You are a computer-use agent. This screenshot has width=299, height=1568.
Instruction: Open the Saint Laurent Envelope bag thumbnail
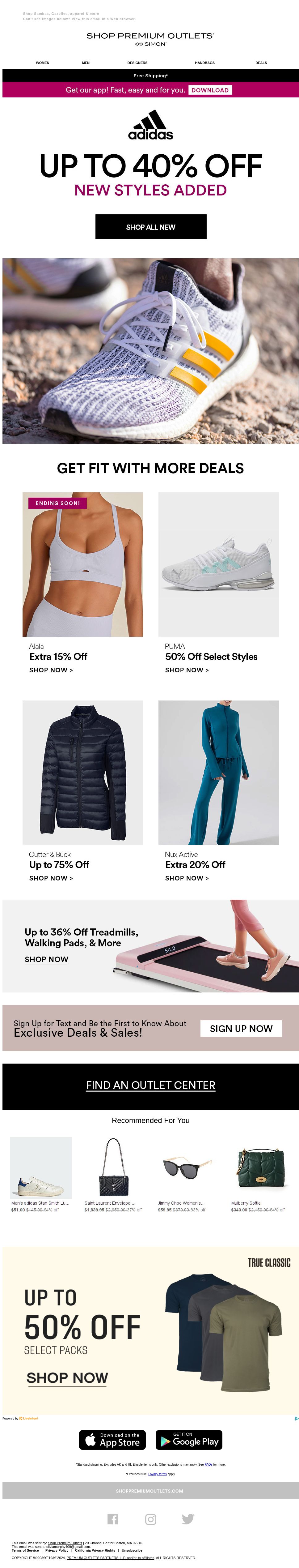pyautogui.click(x=114, y=1167)
